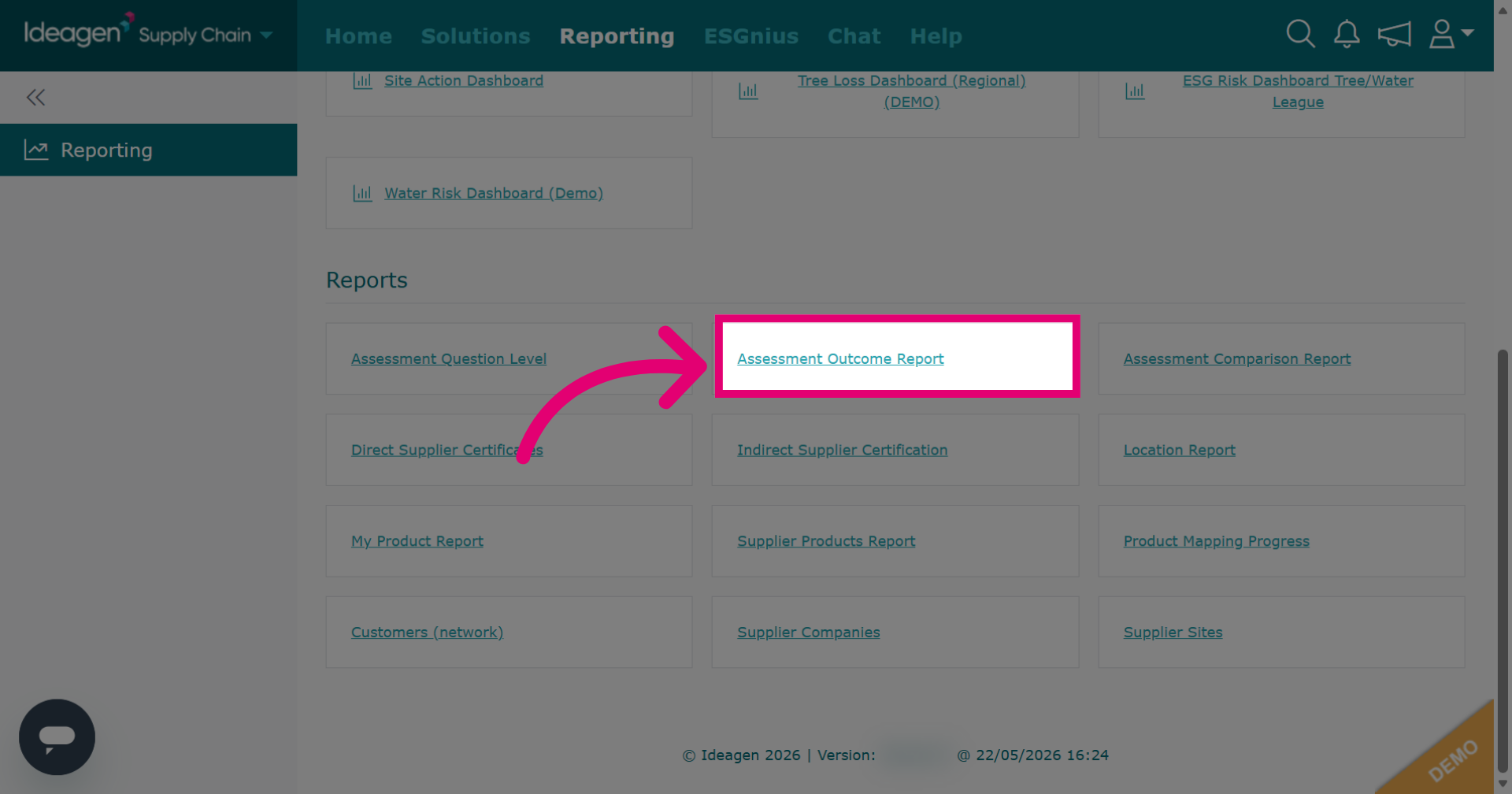Open the announcements megaphone icon
The width and height of the screenshot is (1512, 794).
point(1394,34)
